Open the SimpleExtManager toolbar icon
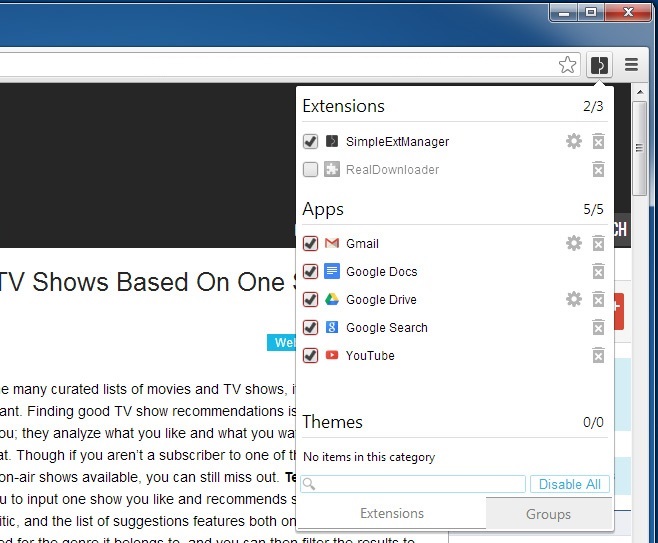Screen dimensions: 658x543 pyautogui.click(x=599, y=65)
